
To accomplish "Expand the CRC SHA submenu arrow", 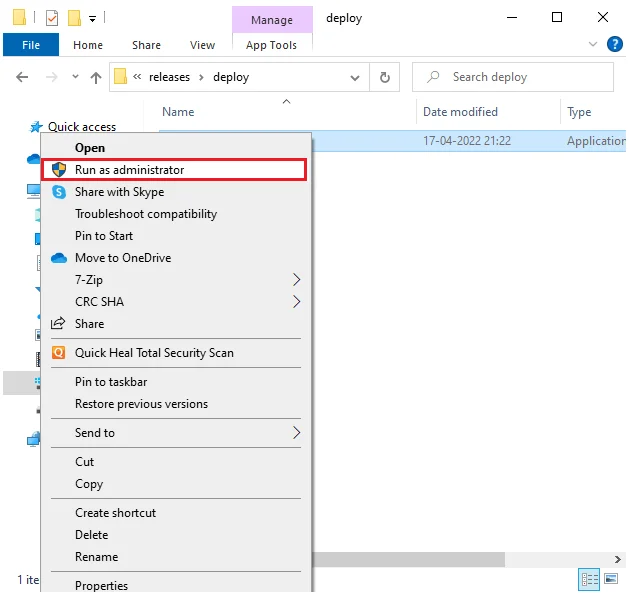I will pyautogui.click(x=296, y=302).
